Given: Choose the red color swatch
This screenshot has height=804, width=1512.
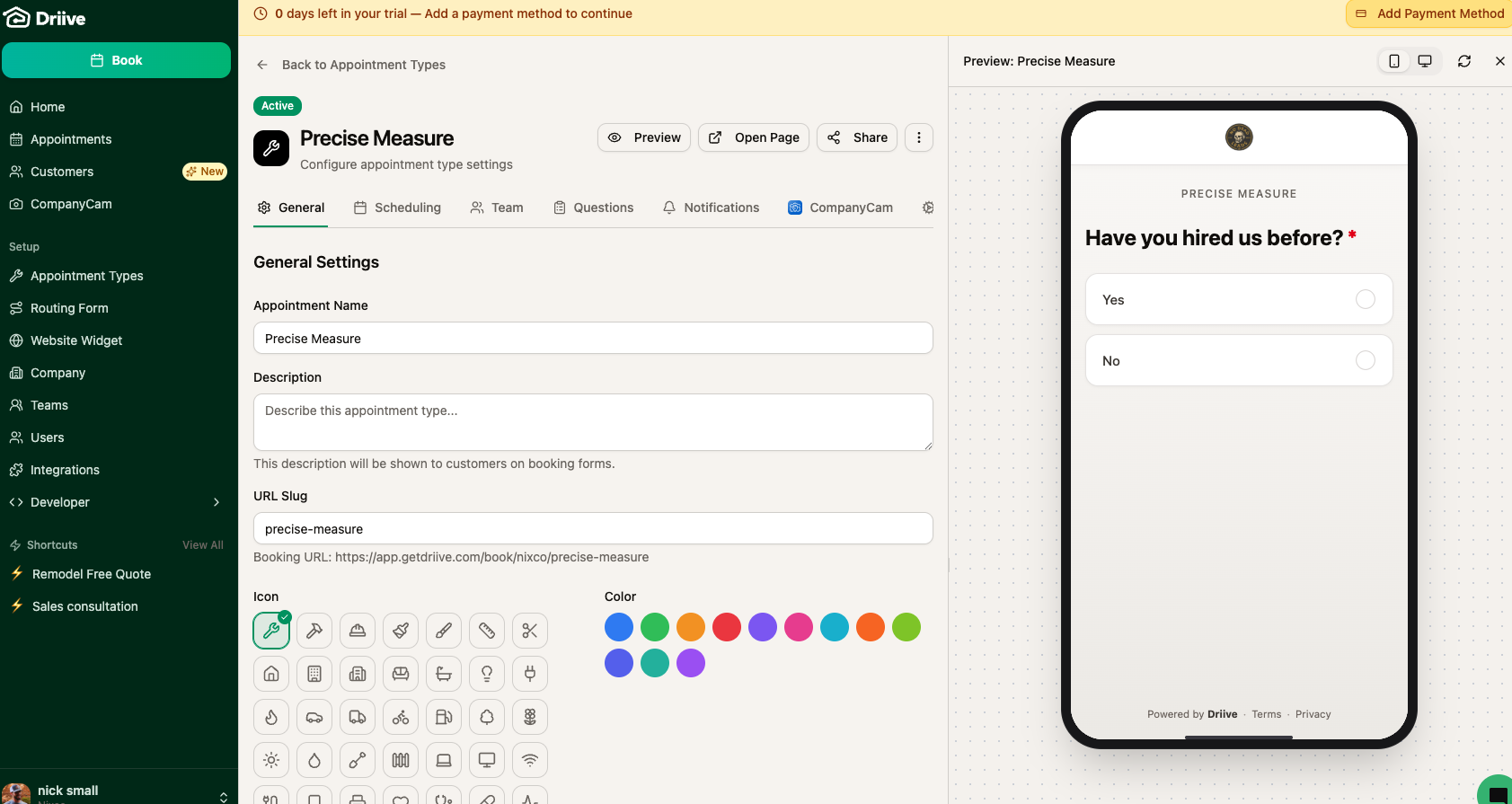Looking at the screenshot, I should coord(727,627).
